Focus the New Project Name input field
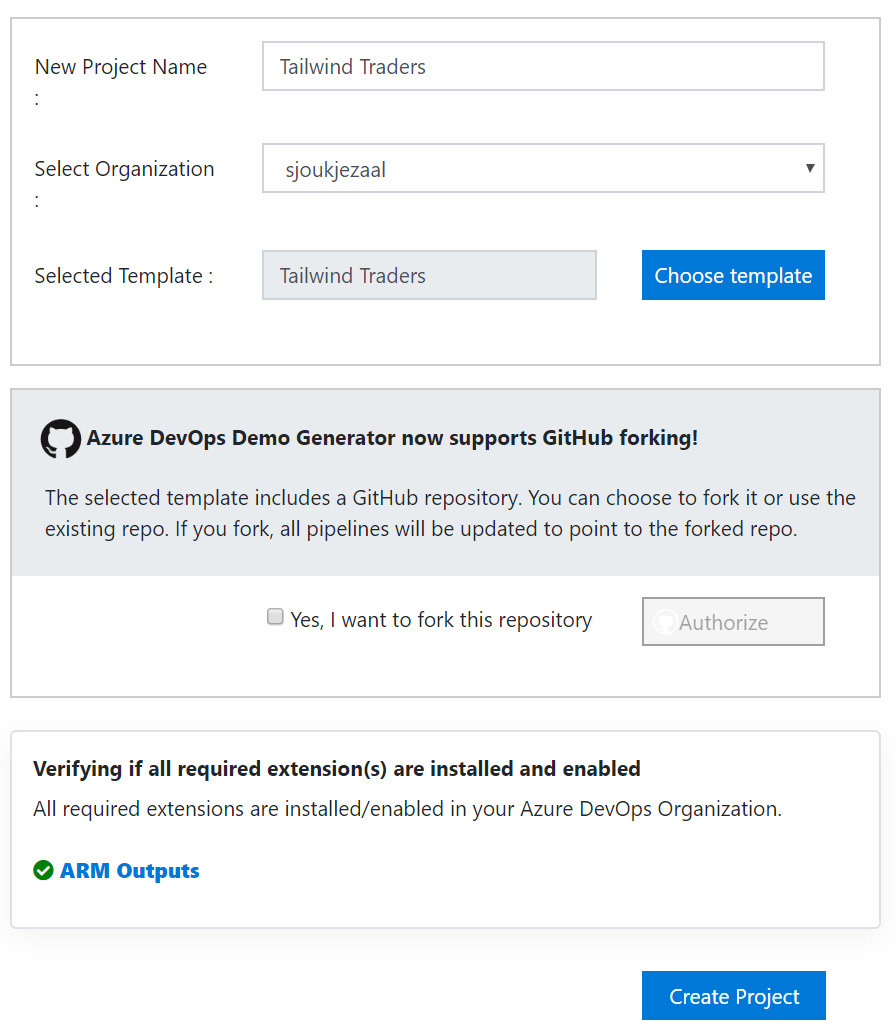The image size is (896, 1032). click(543, 67)
